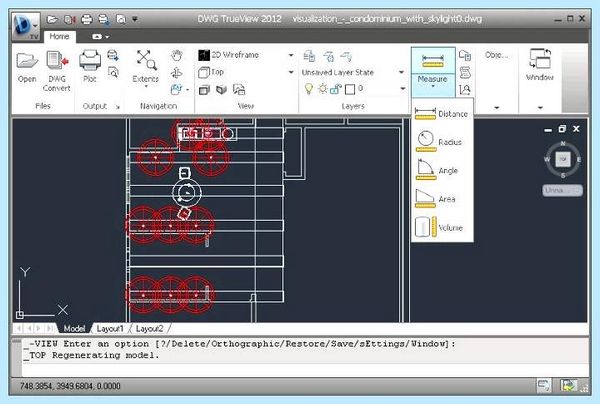Expand the Extents zoom options arrow
This screenshot has width=600, height=404.
tap(146, 86)
